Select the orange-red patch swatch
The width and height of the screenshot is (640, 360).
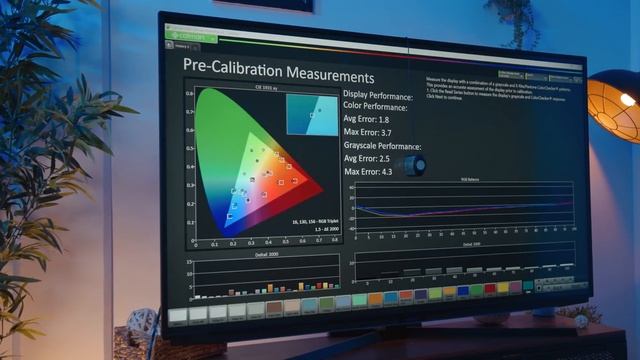[406, 297]
